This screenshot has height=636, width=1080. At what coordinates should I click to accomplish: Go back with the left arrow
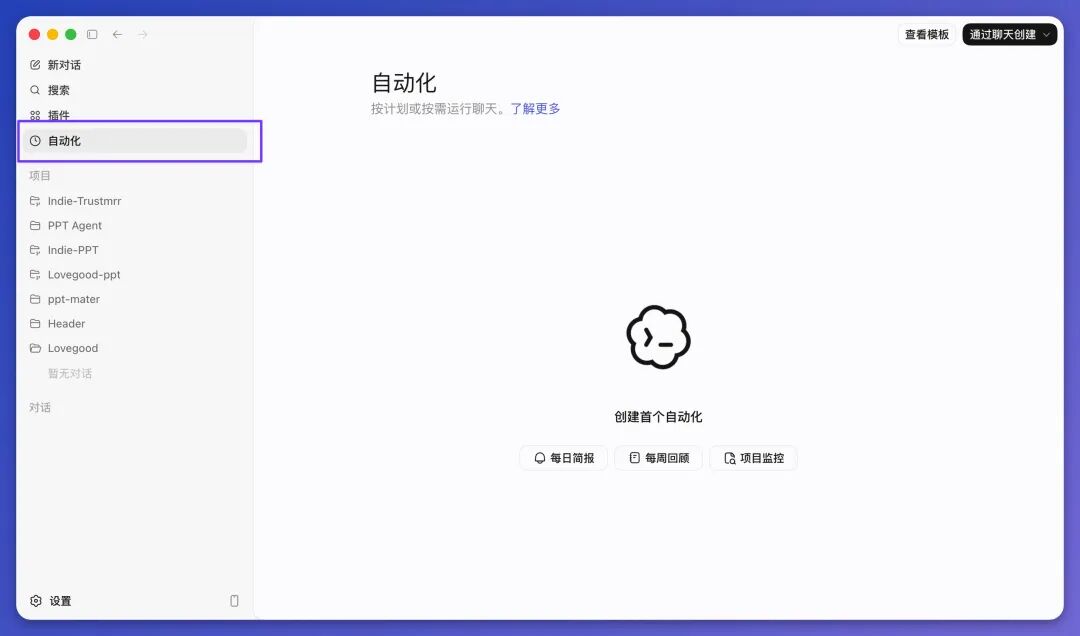[x=118, y=34]
